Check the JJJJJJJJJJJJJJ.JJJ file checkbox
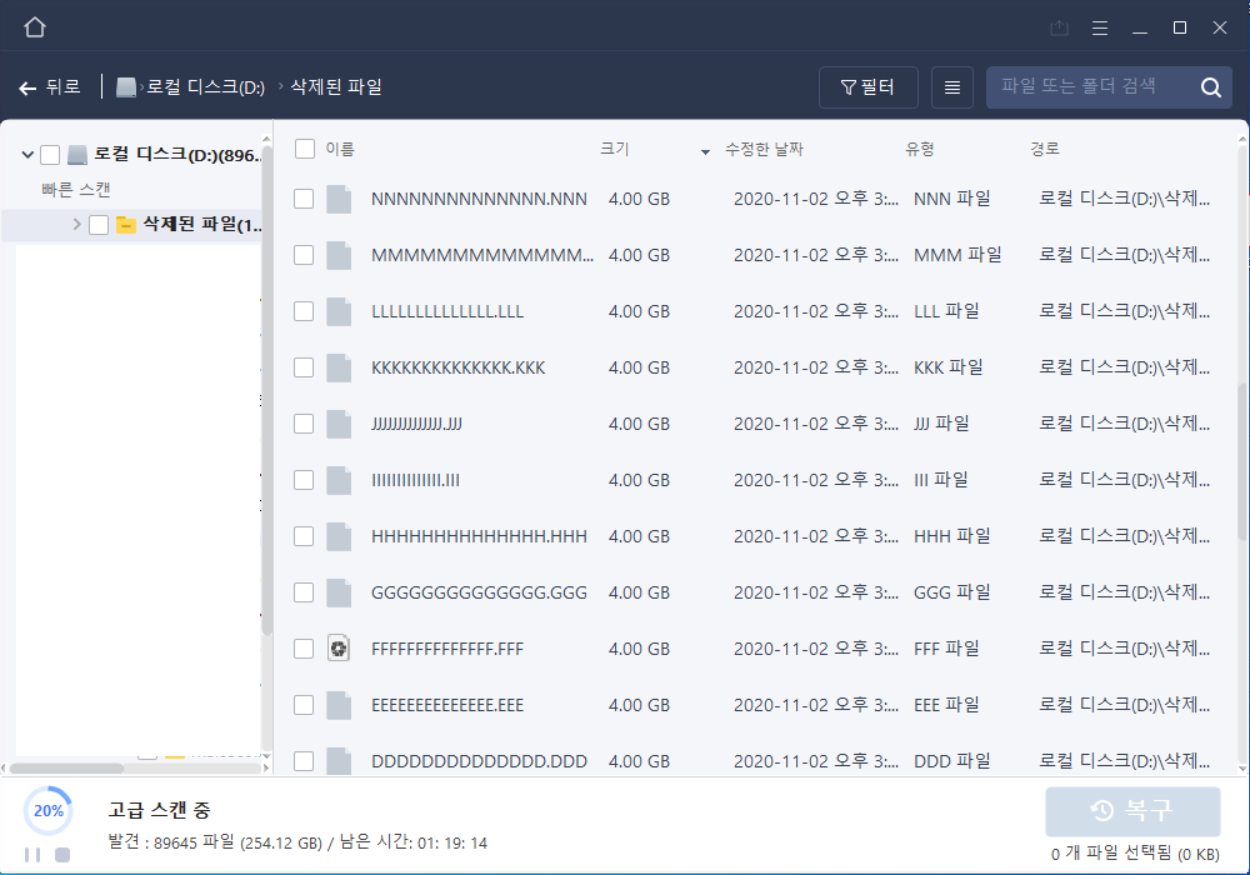 (x=303, y=424)
